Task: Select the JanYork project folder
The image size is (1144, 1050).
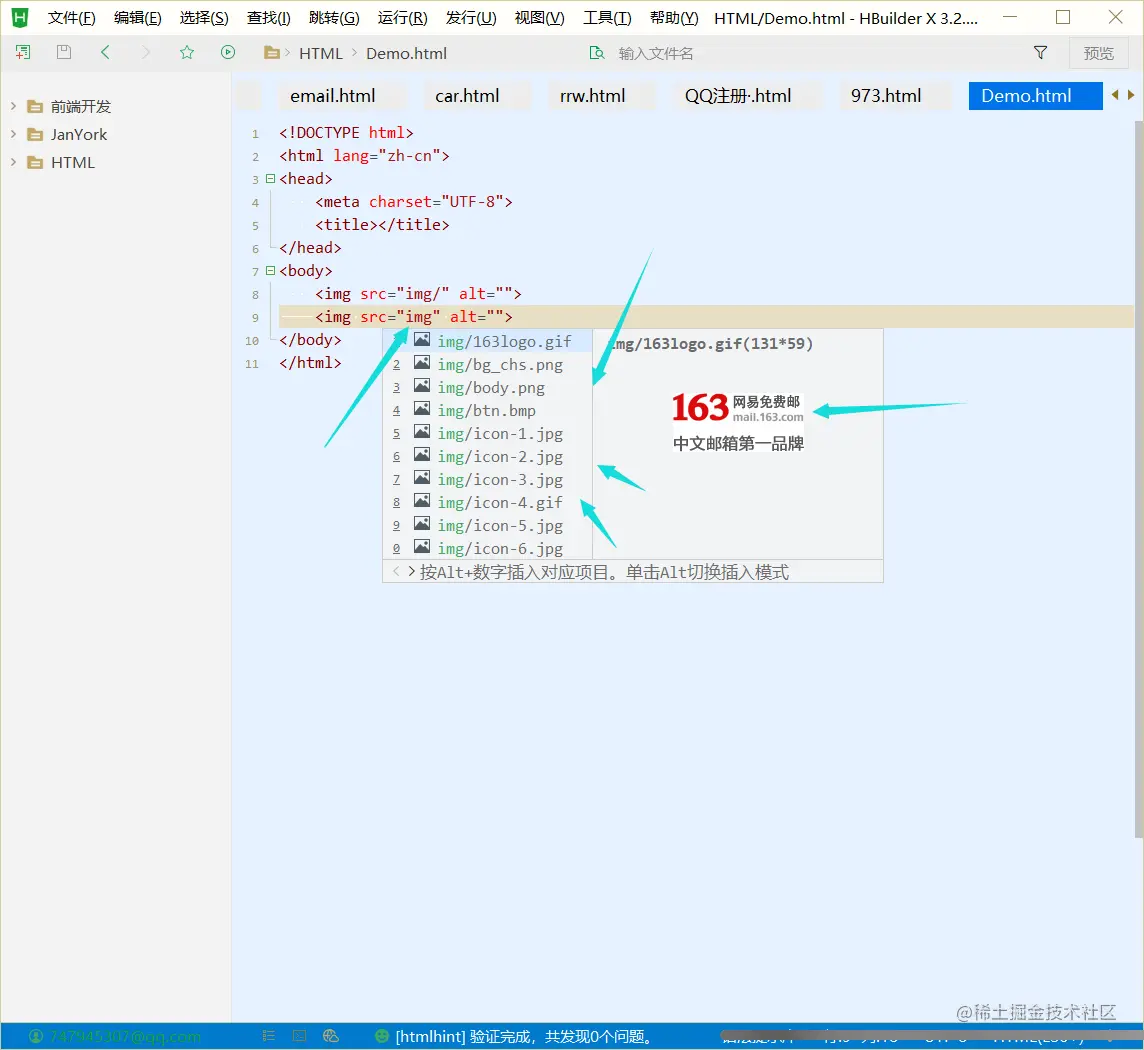Action: click(79, 134)
